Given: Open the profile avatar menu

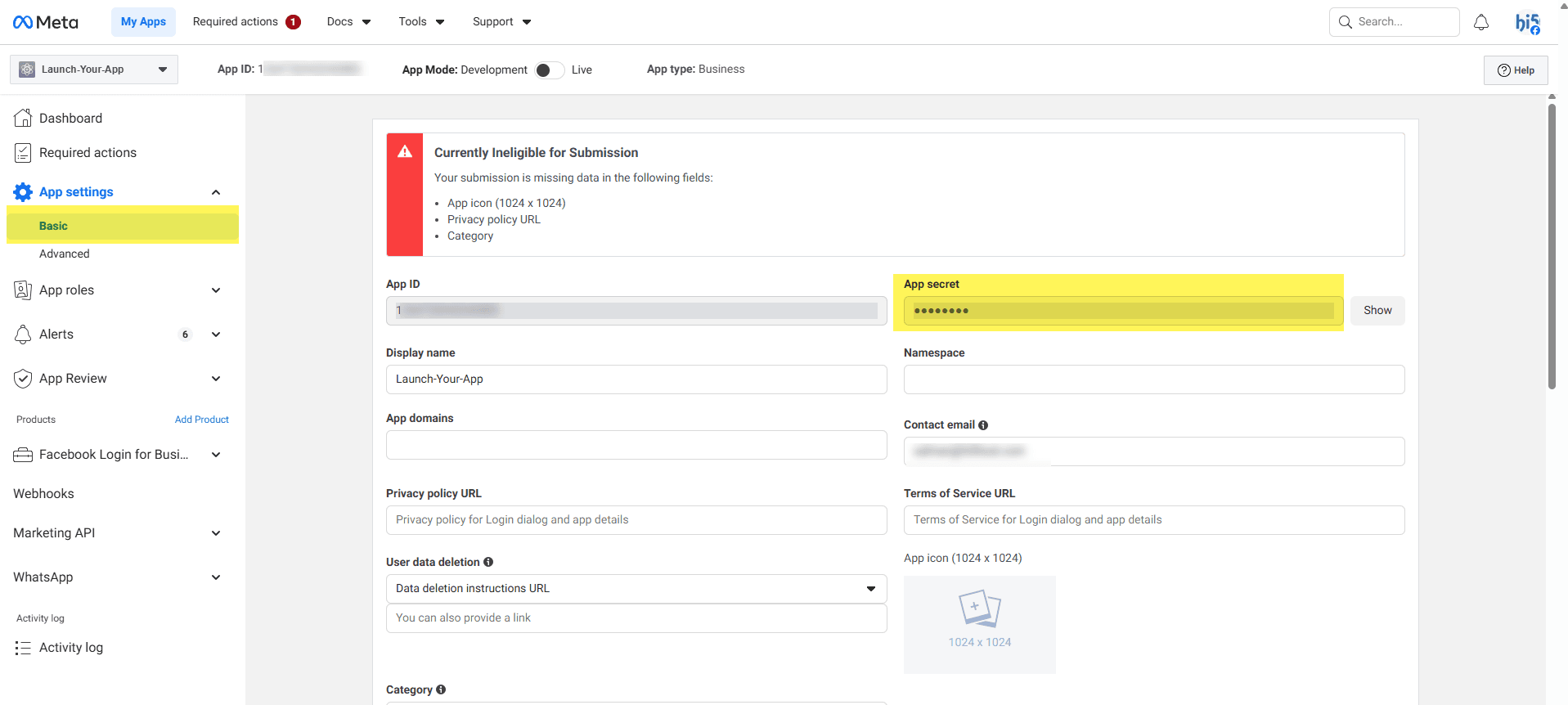Looking at the screenshot, I should coord(1526,23).
